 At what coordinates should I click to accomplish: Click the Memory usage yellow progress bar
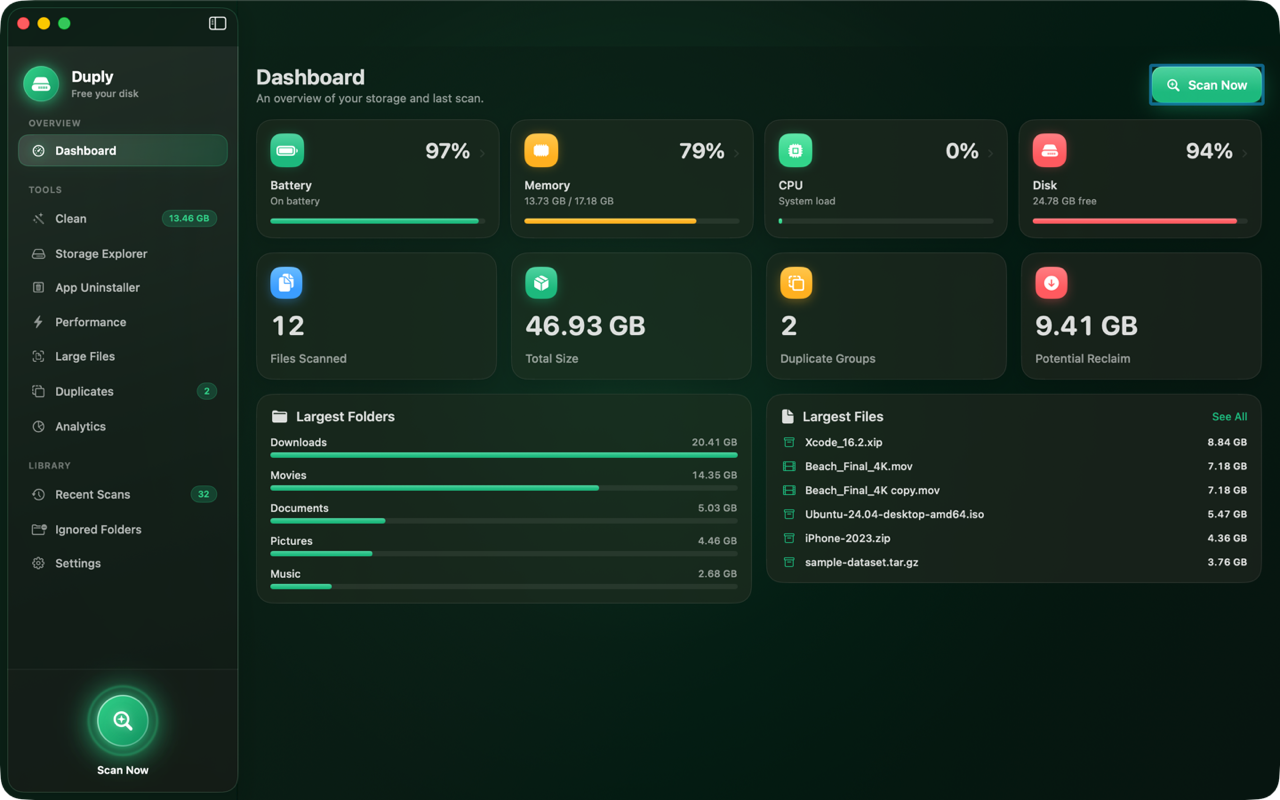pyautogui.click(x=631, y=221)
